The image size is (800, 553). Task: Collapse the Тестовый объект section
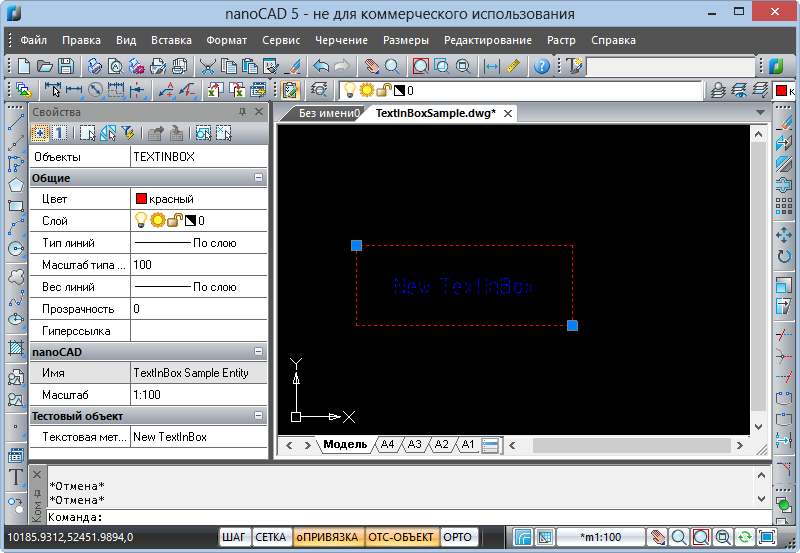click(x=259, y=416)
